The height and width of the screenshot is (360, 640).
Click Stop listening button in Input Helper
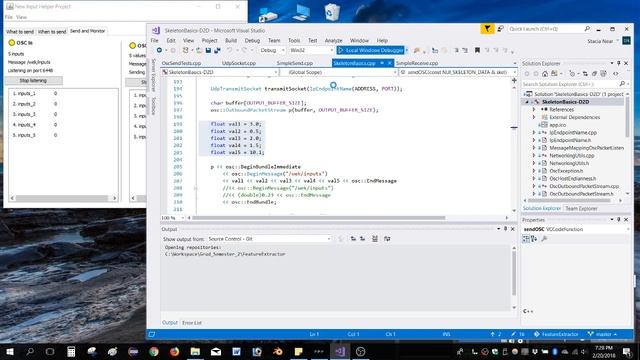[33, 80]
